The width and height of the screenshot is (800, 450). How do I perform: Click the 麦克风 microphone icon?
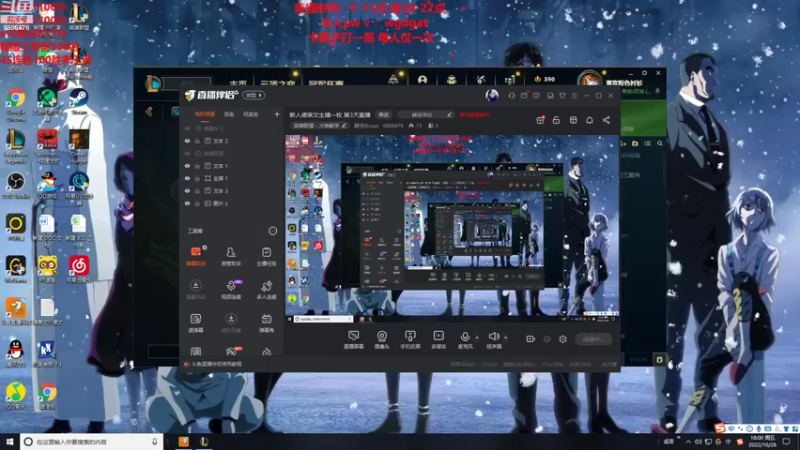[465, 337]
